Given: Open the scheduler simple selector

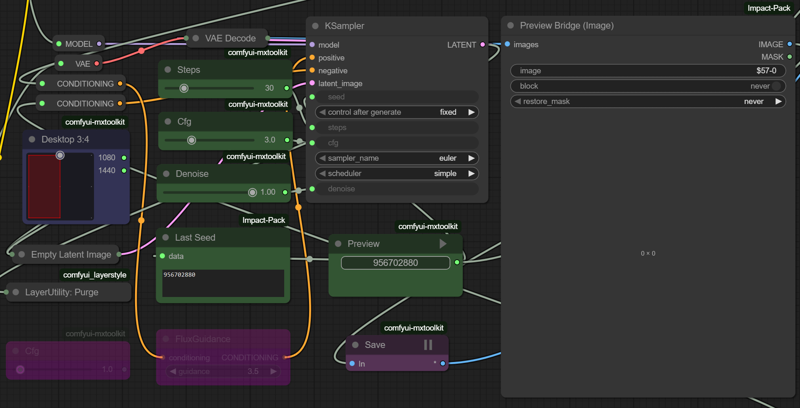Looking at the screenshot, I should [395, 173].
